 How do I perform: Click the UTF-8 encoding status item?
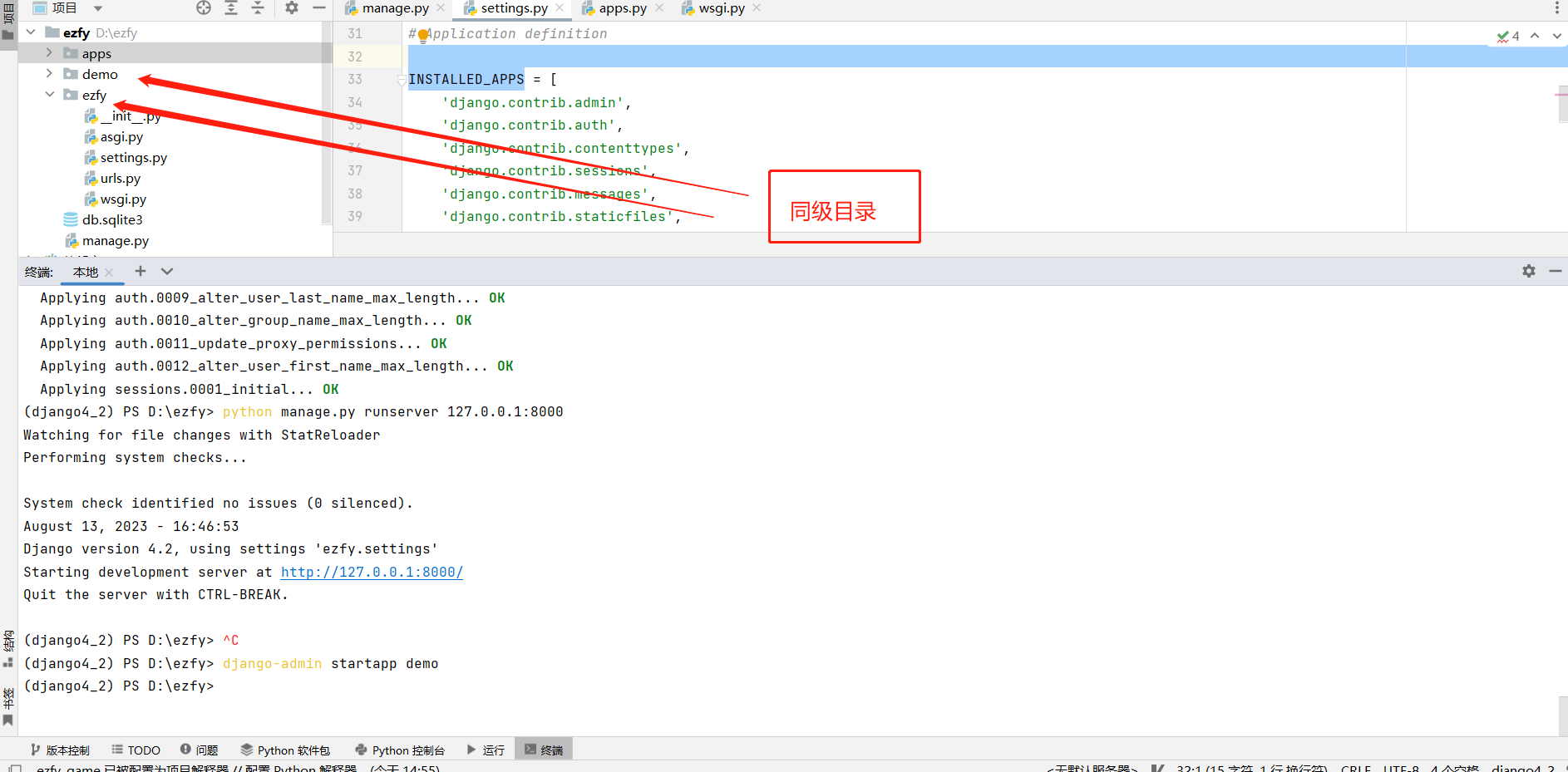point(1401,767)
